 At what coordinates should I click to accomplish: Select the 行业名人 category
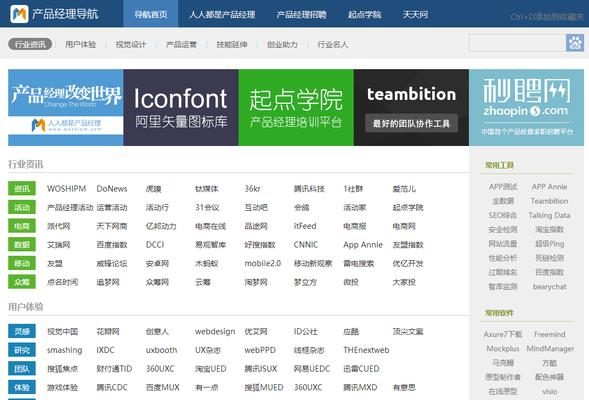tap(332, 44)
